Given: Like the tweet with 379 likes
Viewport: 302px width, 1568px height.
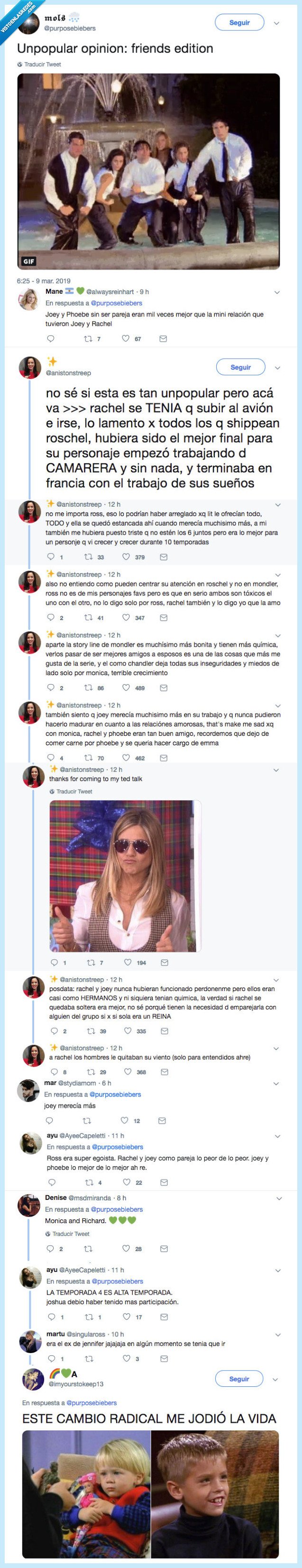Looking at the screenshot, I should pos(126,557).
